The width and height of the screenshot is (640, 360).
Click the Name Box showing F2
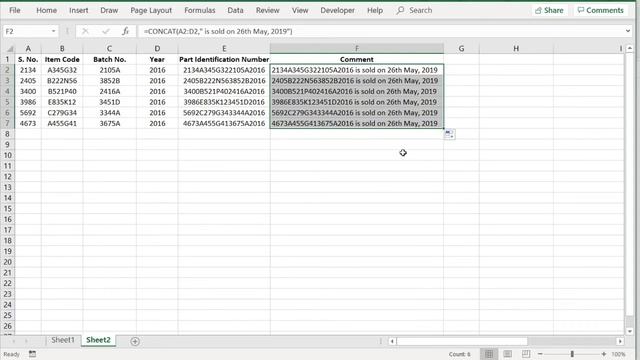[x=27, y=31]
